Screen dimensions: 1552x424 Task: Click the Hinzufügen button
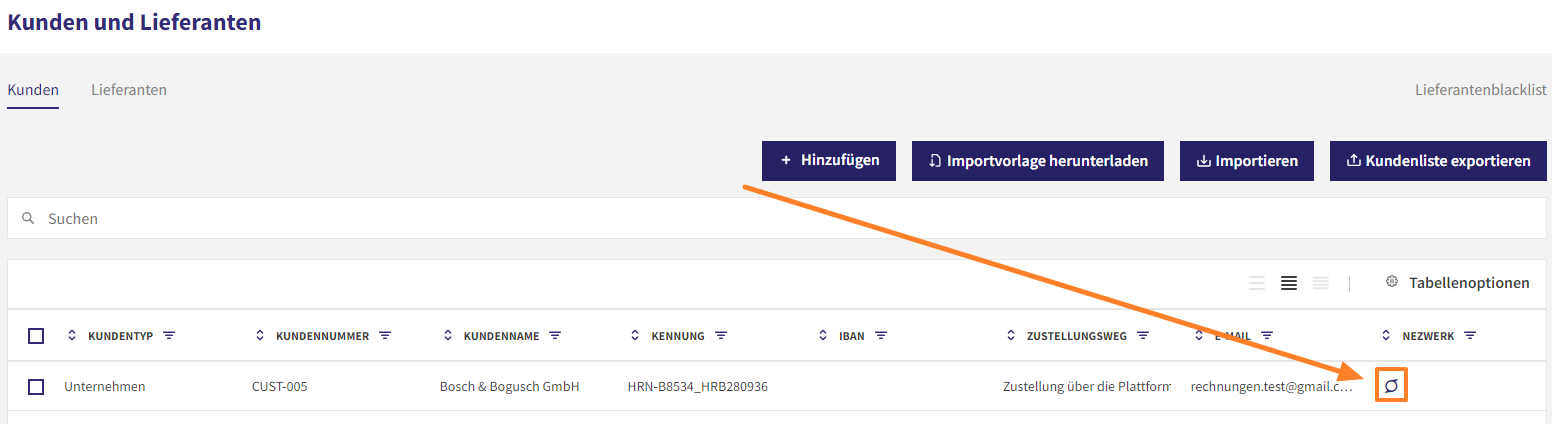pos(829,161)
